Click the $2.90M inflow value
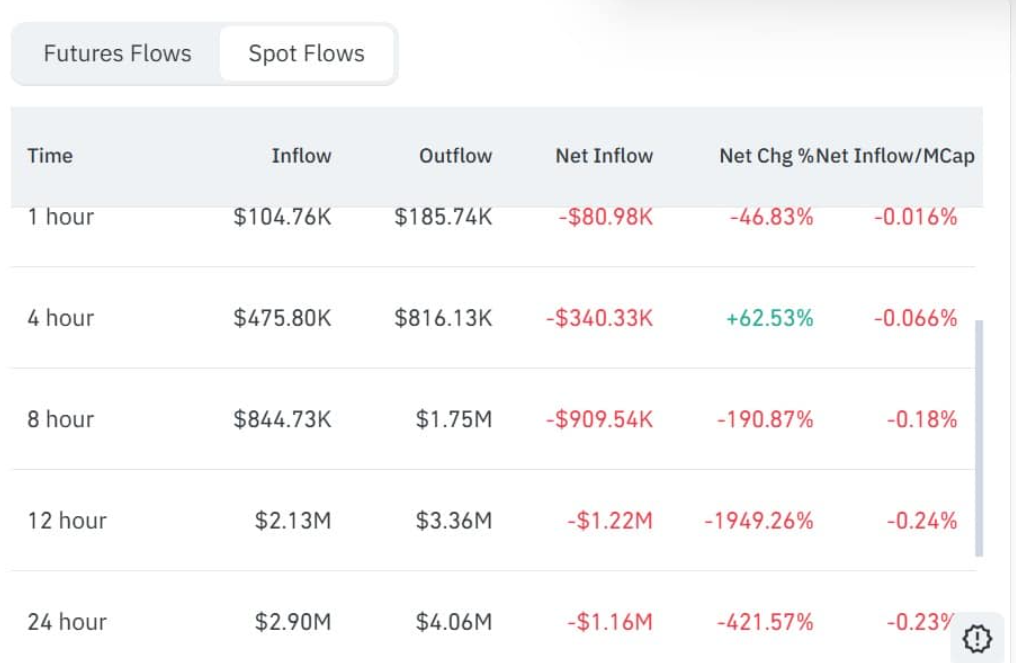 [x=293, y=621]
